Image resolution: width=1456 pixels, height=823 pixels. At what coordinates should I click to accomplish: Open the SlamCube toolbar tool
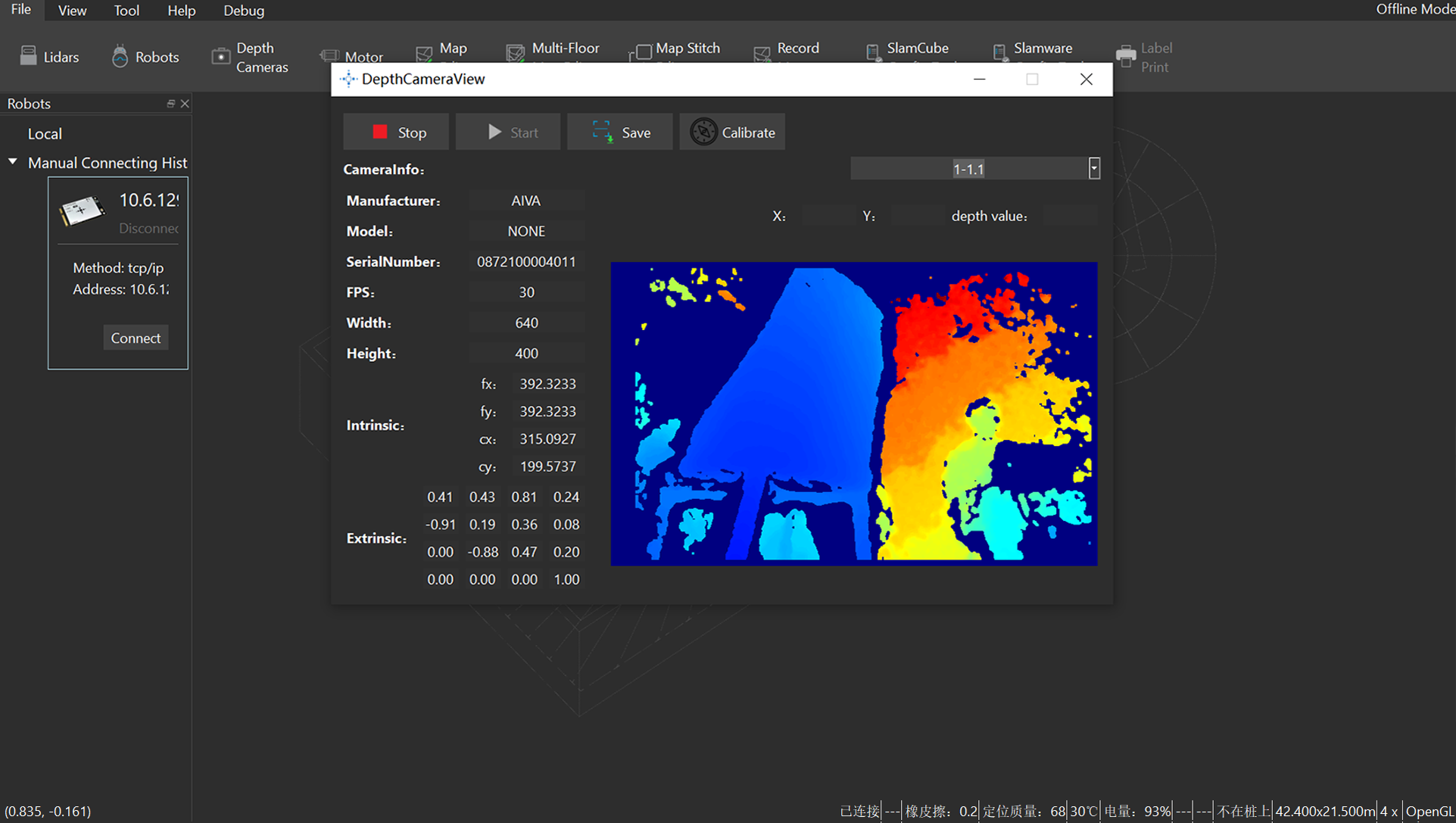coord(909,50)
